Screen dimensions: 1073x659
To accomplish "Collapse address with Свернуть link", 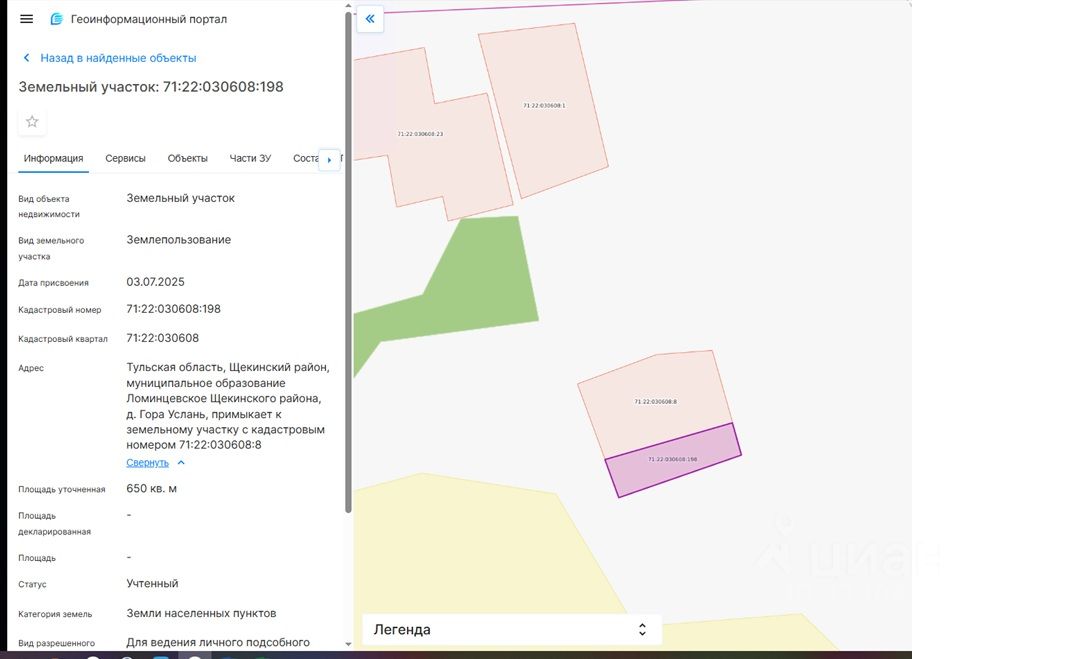I will 147,463.
